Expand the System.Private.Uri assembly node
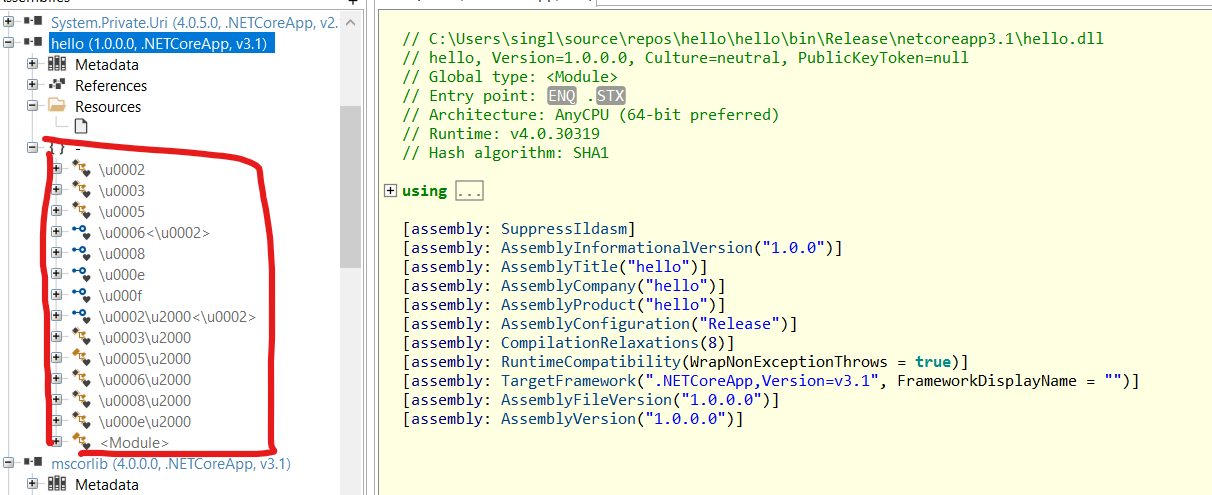The width and height of the screenshot is (1212, 495). [x=10, y=22]
